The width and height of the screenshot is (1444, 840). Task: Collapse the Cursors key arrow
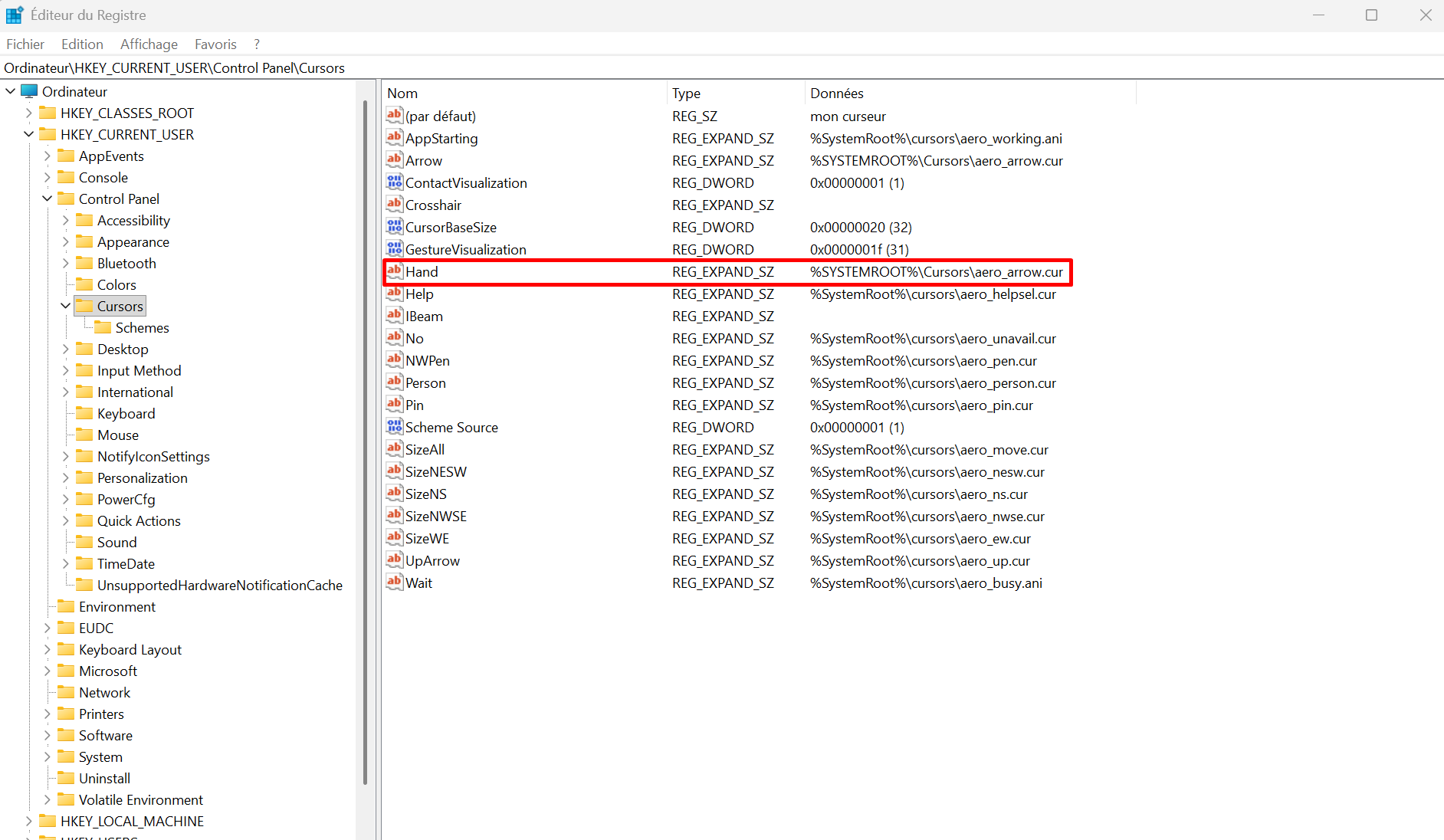[x=66, y=306]
